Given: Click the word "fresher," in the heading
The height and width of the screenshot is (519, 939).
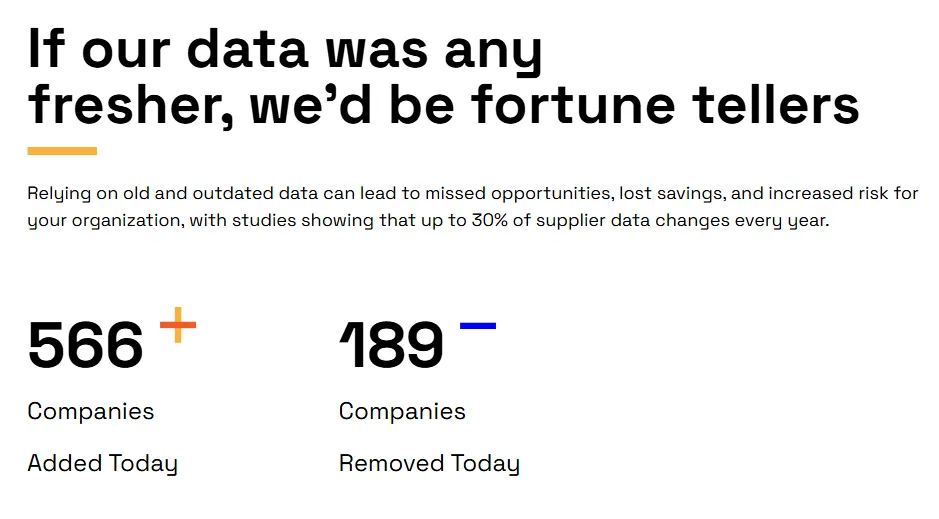Looking at the screenshot, I should [x=131, y=106].
